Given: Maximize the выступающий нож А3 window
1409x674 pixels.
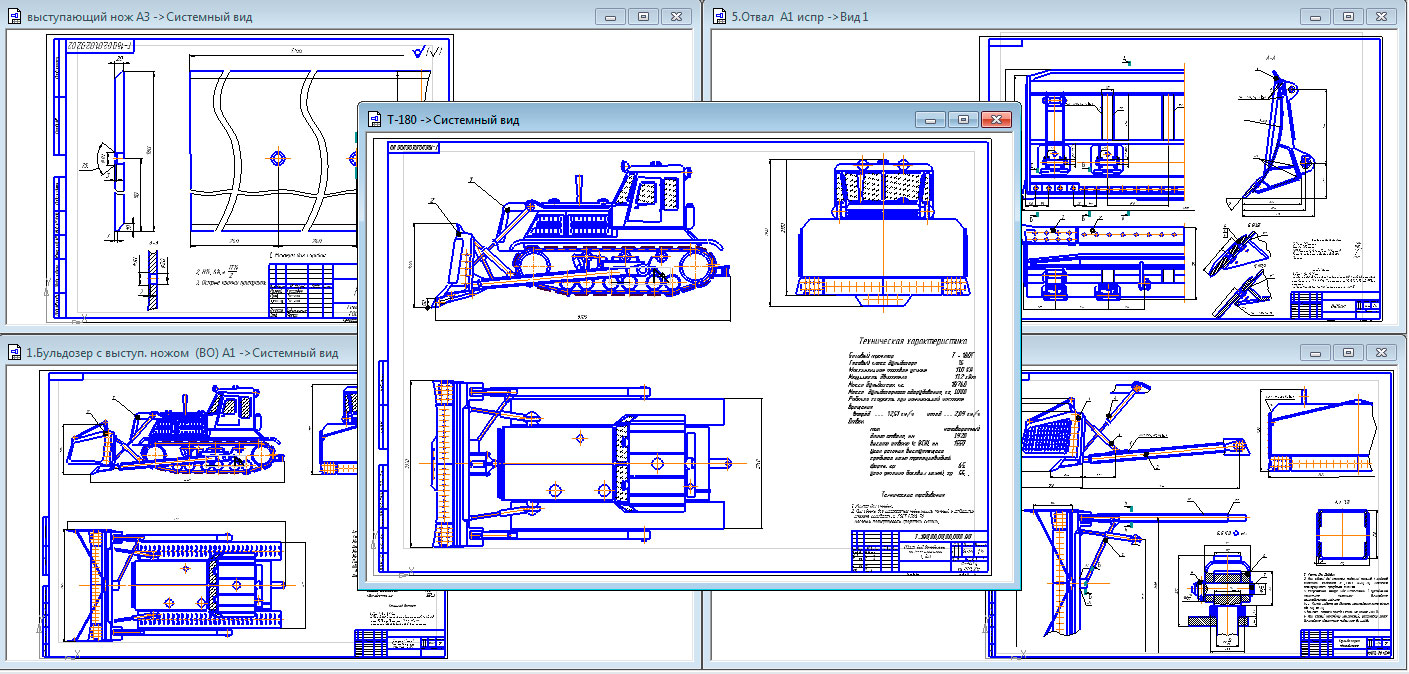Looking at the screenshot, I should tap(643, 17).
